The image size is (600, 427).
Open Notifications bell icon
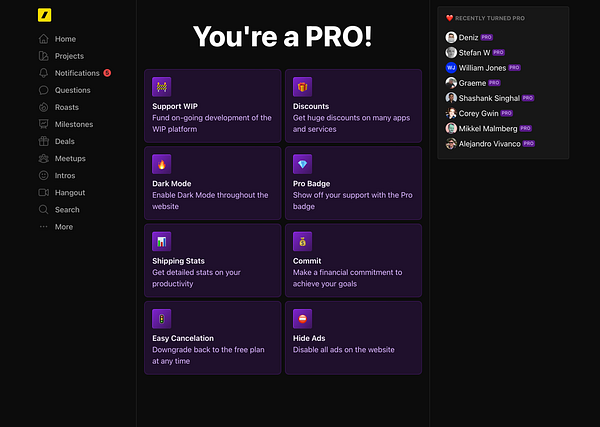pos(44,73)
